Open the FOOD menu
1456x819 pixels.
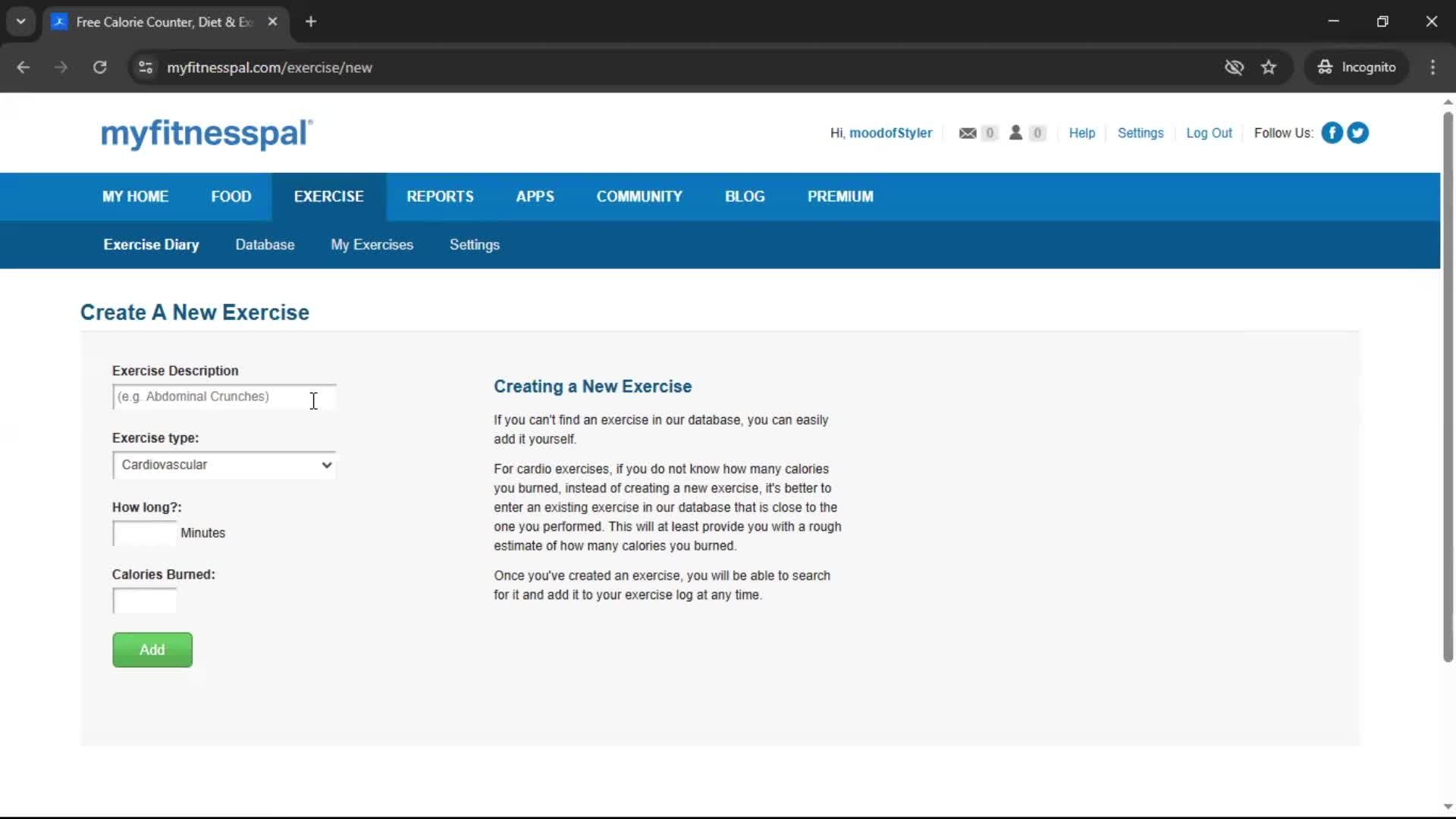point(231,196)
